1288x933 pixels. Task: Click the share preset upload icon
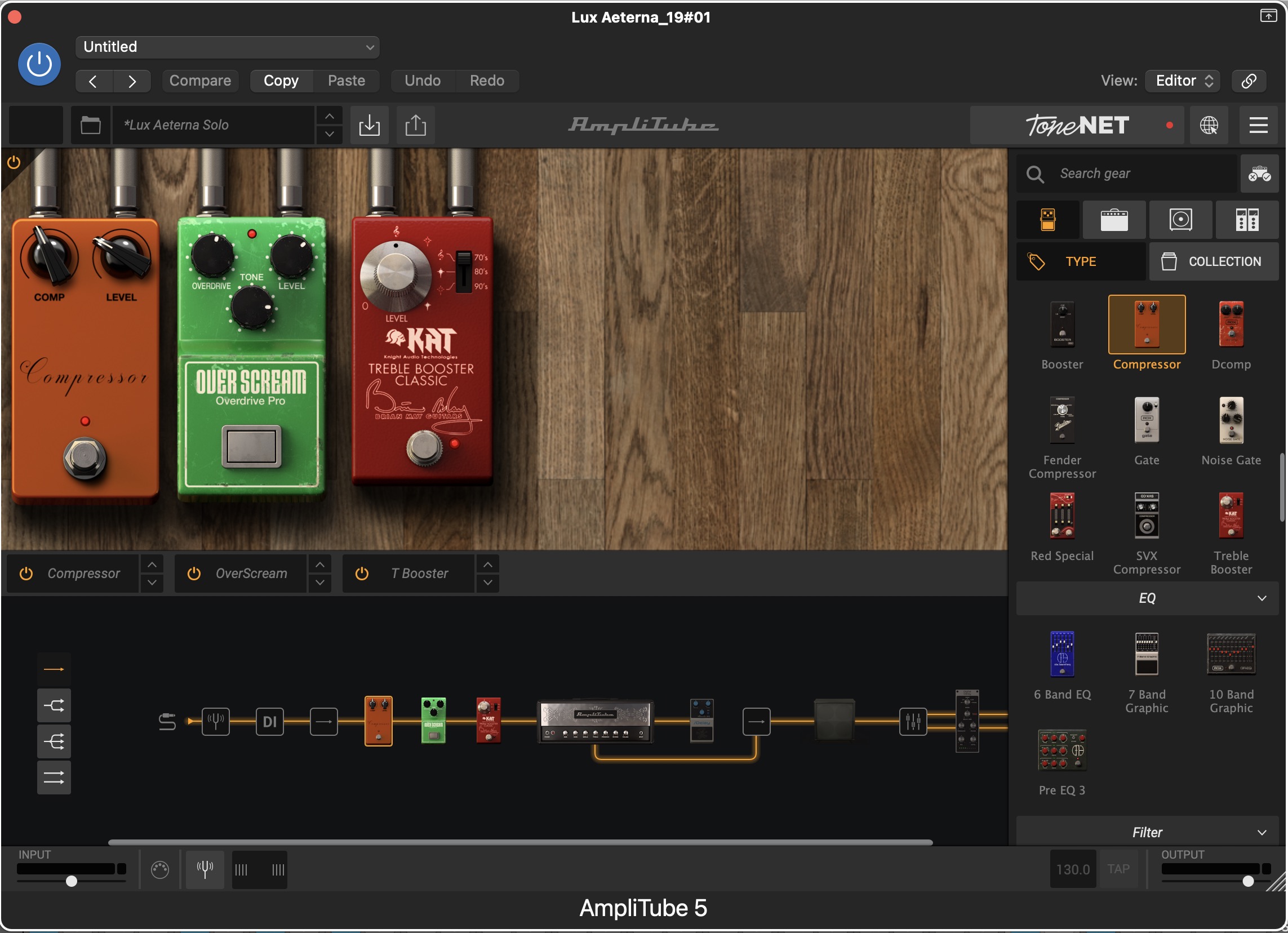pyautogui.click(x=416, y=125)
